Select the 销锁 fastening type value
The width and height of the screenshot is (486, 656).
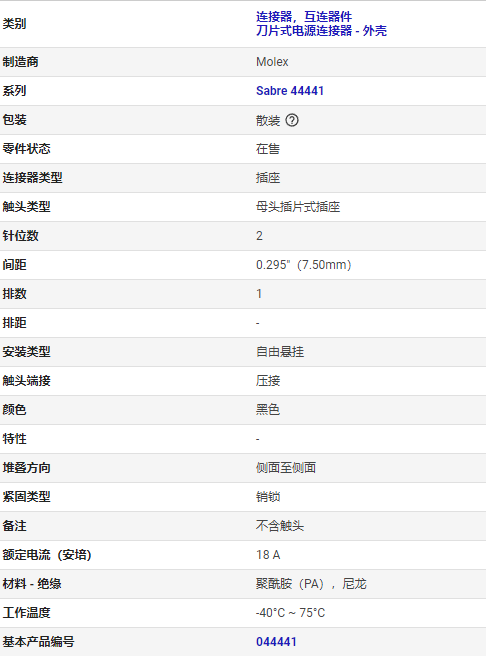point(268,497)
